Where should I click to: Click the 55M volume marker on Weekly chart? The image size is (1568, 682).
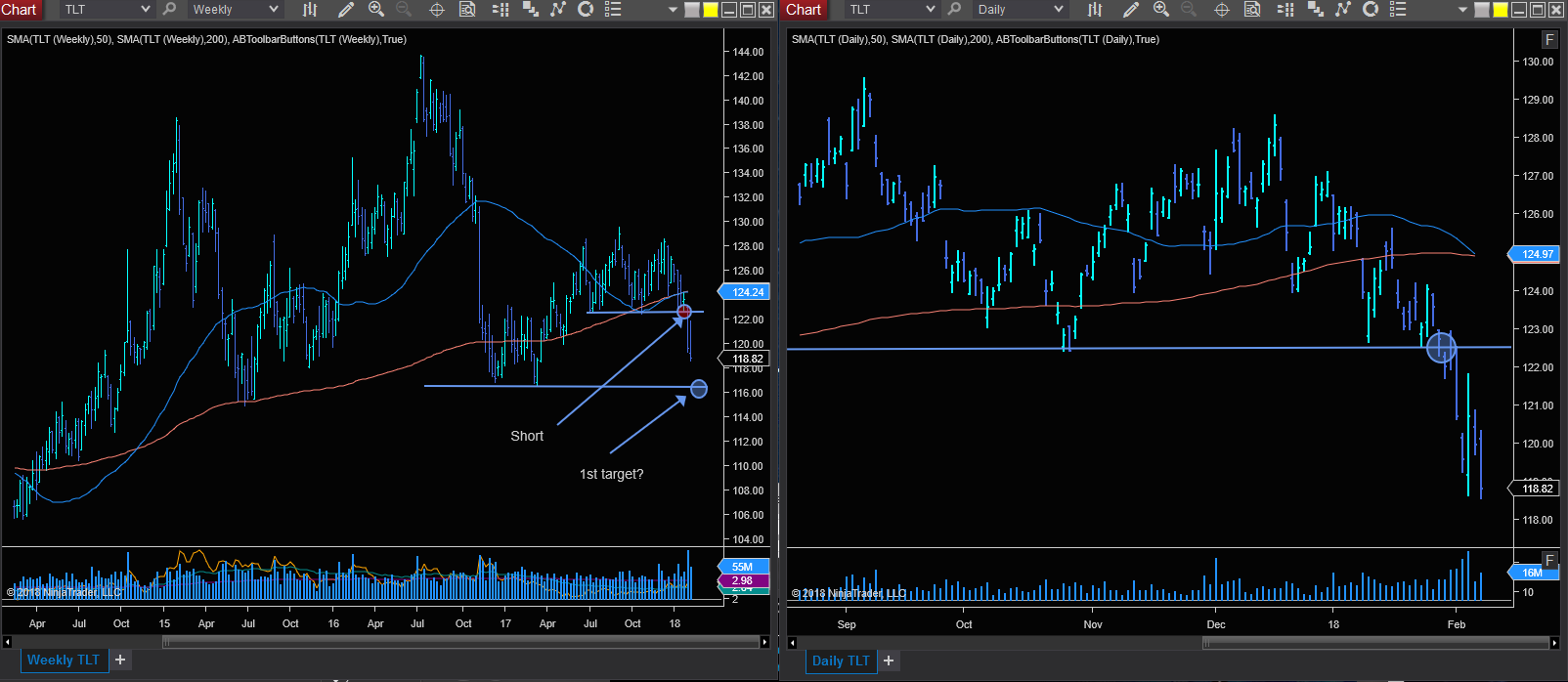pyautogui.click(x=745, y=567)
